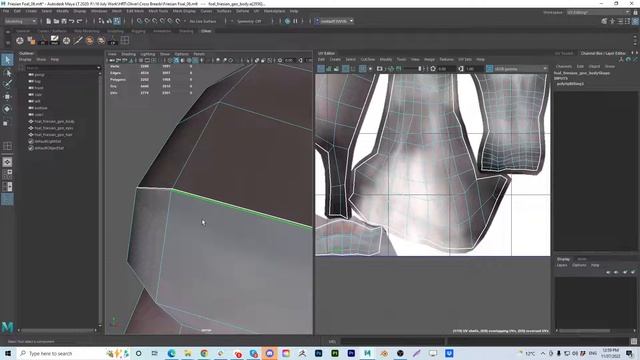Image resolution: width=640 pixels, height=360 pixels.
Task: Open the Mesh Tools menu
Action: point(158,11)
